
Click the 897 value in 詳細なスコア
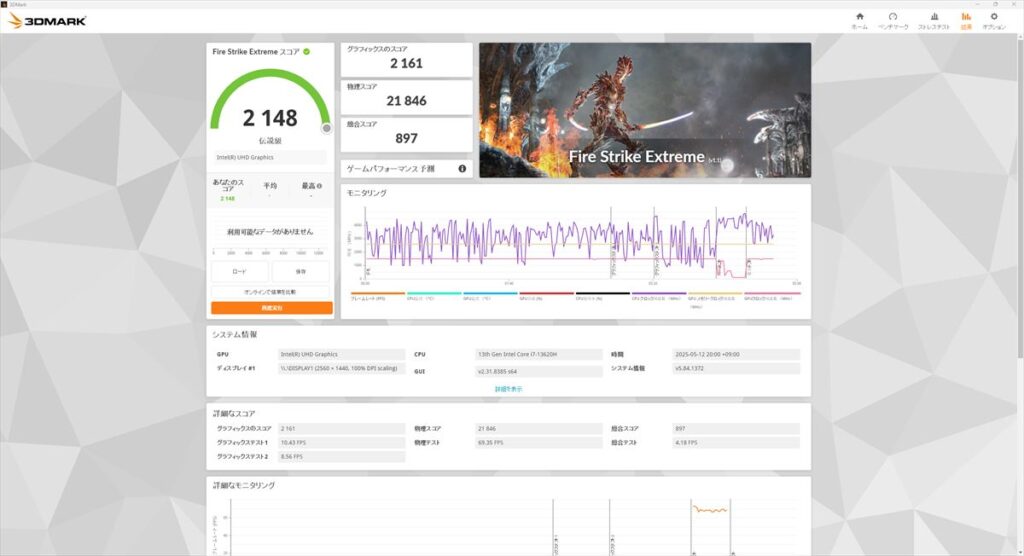(736, 429)
